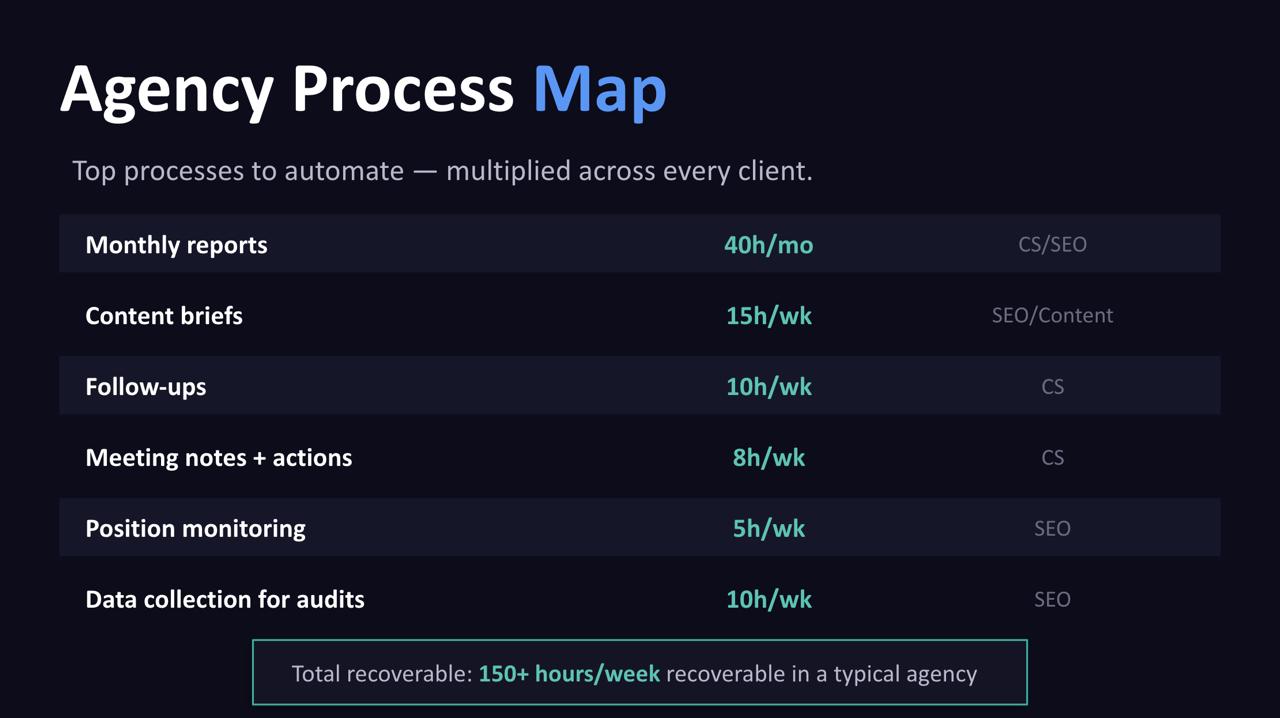Click the 10h/wk value in Follow-ups row
Screen dimensions: 1280x718
[x=768, y=387]
